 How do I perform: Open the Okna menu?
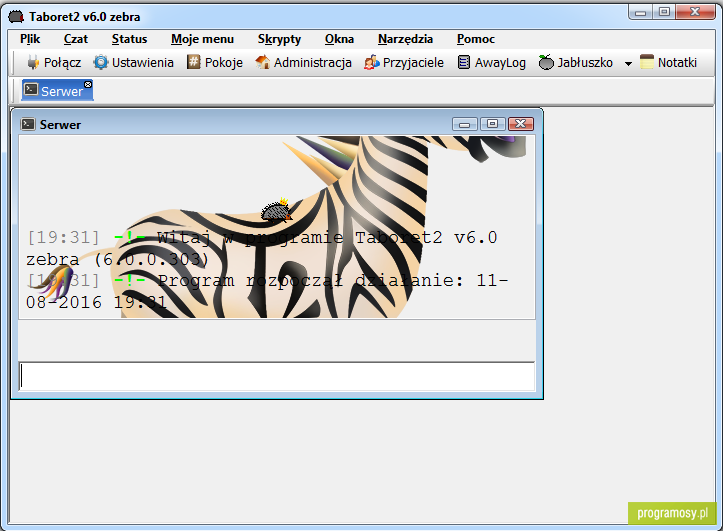(x=339, y=39)
